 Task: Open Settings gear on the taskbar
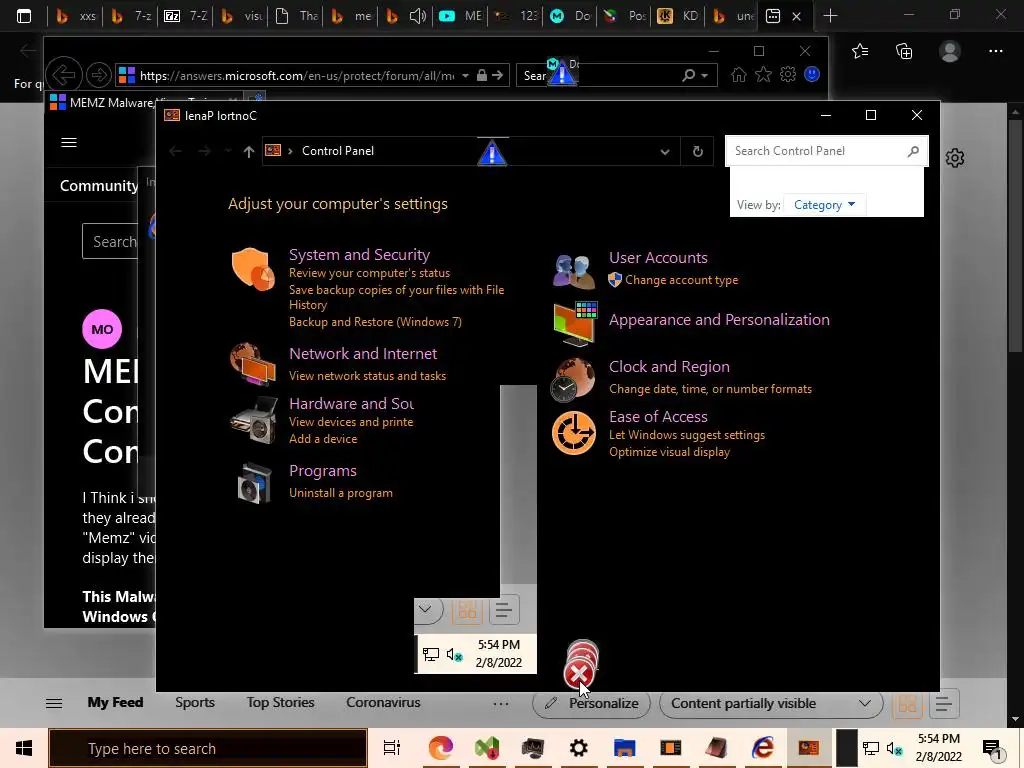tap(579, 748)
